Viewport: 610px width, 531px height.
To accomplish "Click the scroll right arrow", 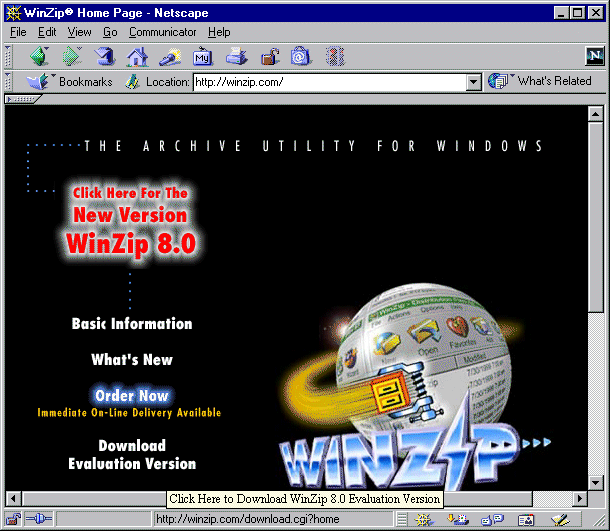I will [580, 498].
